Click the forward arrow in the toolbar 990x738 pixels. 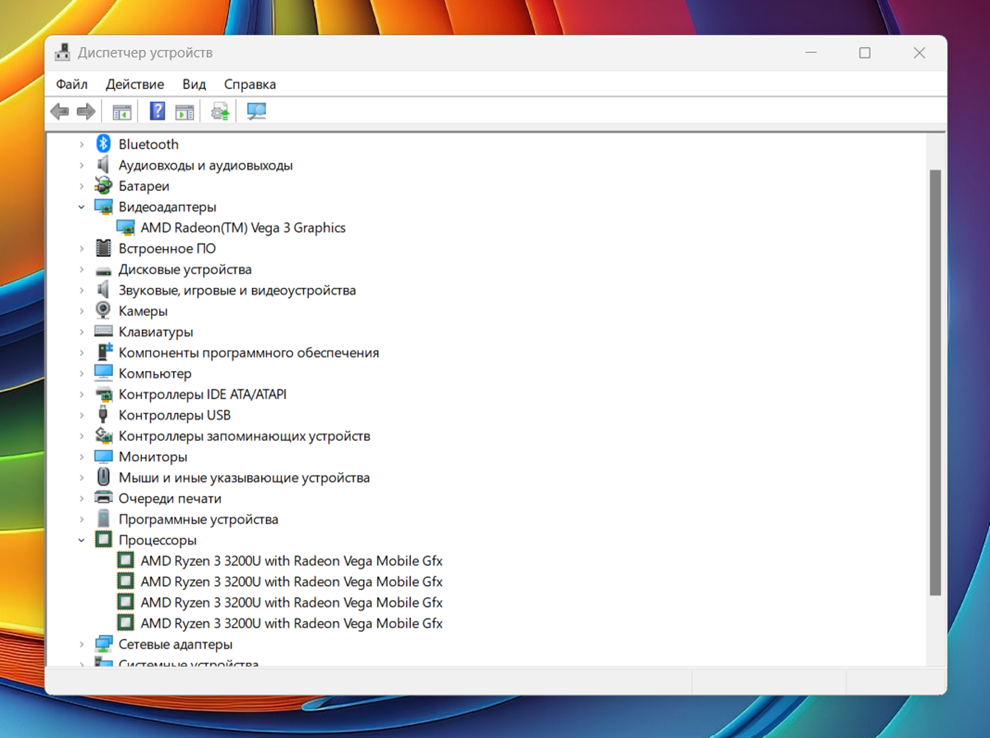tap(86, 111)
